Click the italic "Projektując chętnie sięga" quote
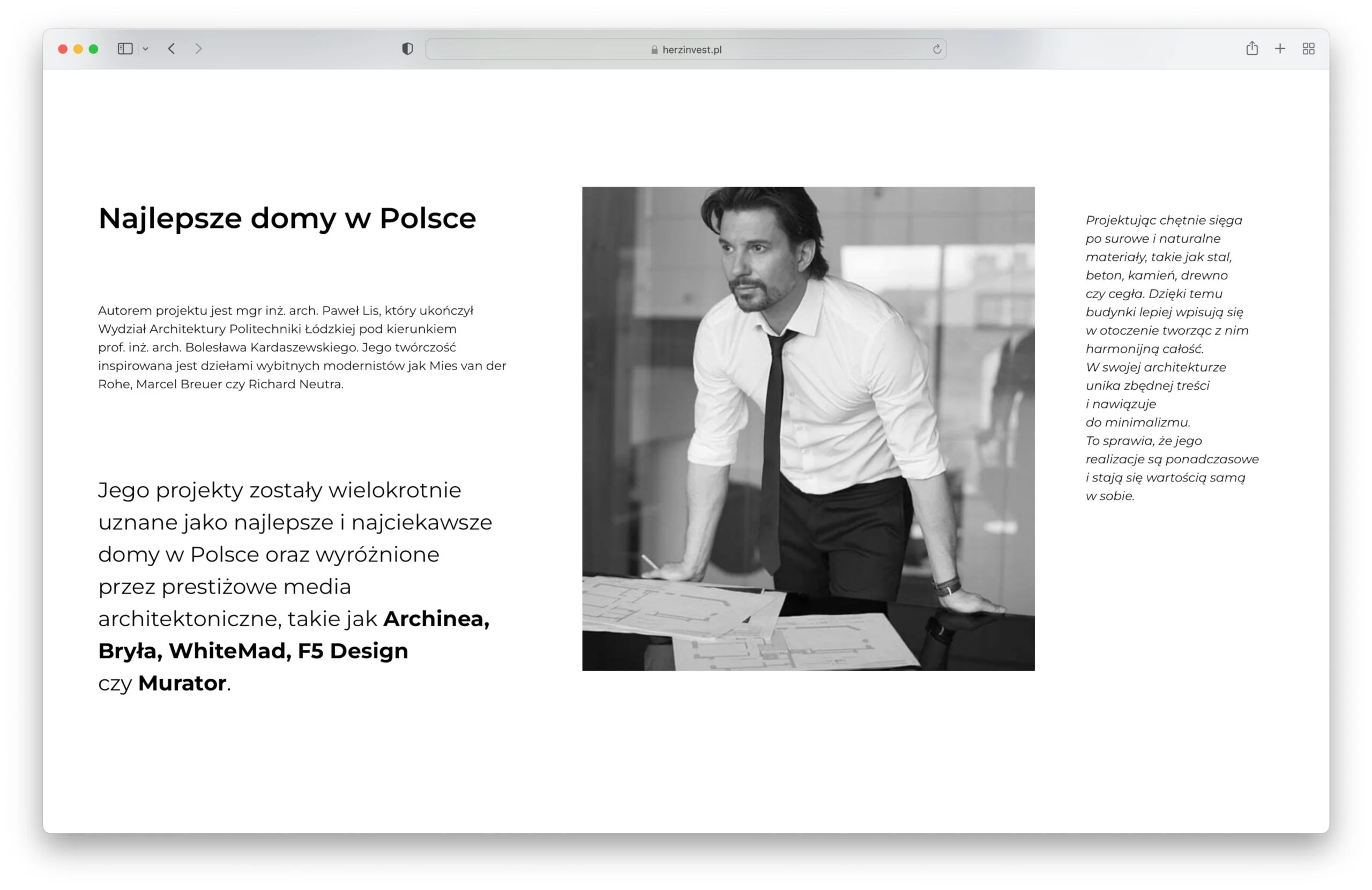 coord(1164,220)
